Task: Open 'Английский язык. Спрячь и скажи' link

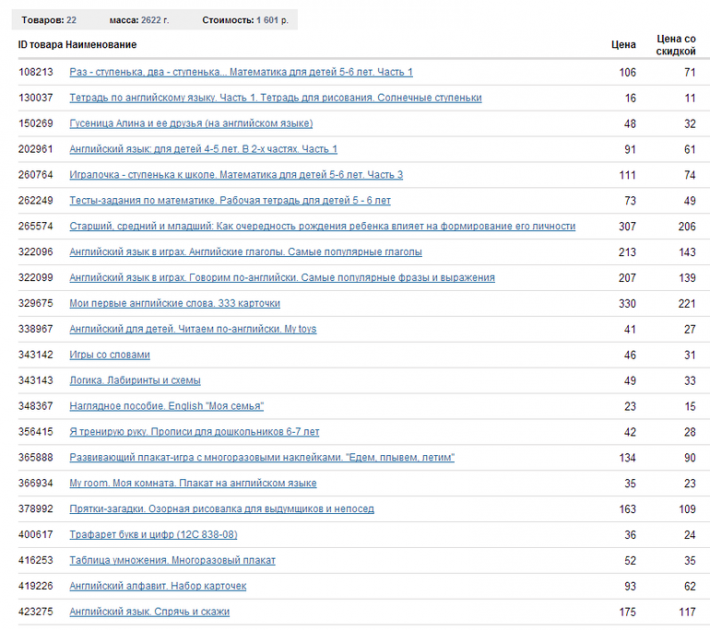Action: coord(149,611)
